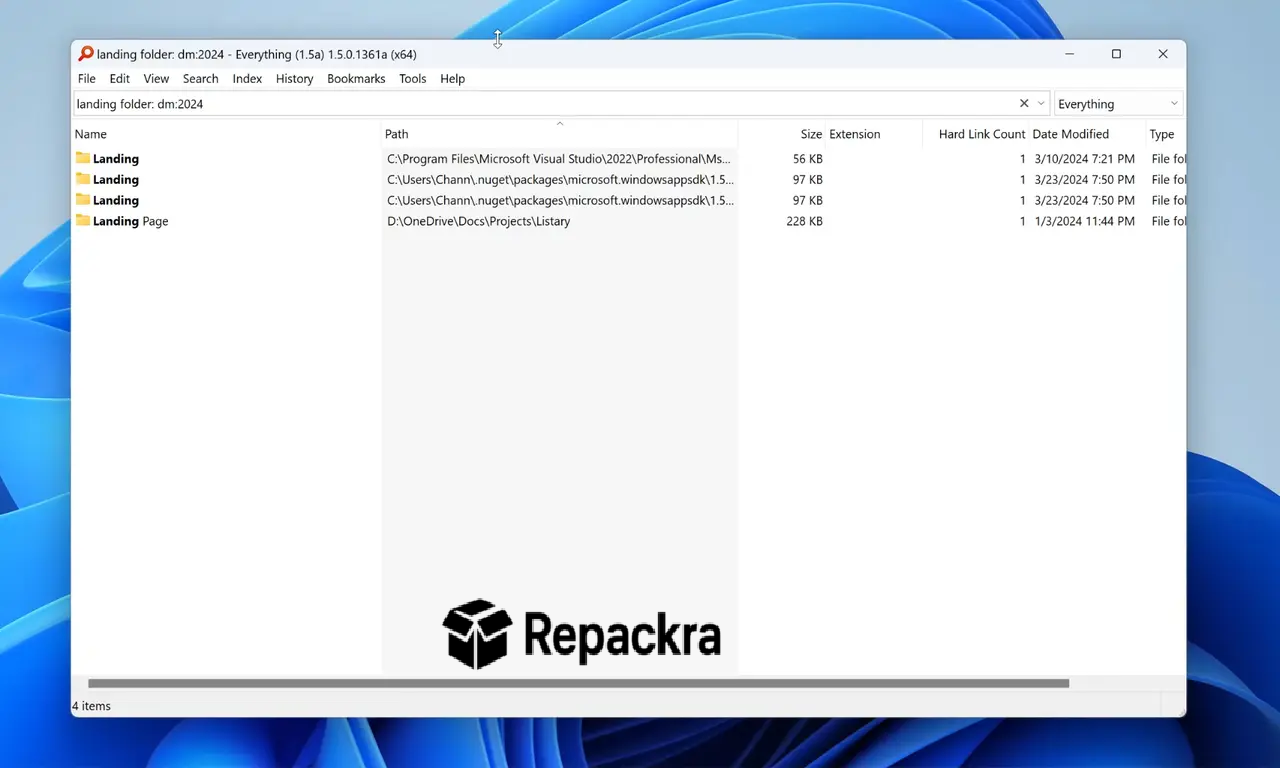Click the date 3/10/2024 7:21 PM
Screen dimensions: 1280x768
[x=1084, y=159]
